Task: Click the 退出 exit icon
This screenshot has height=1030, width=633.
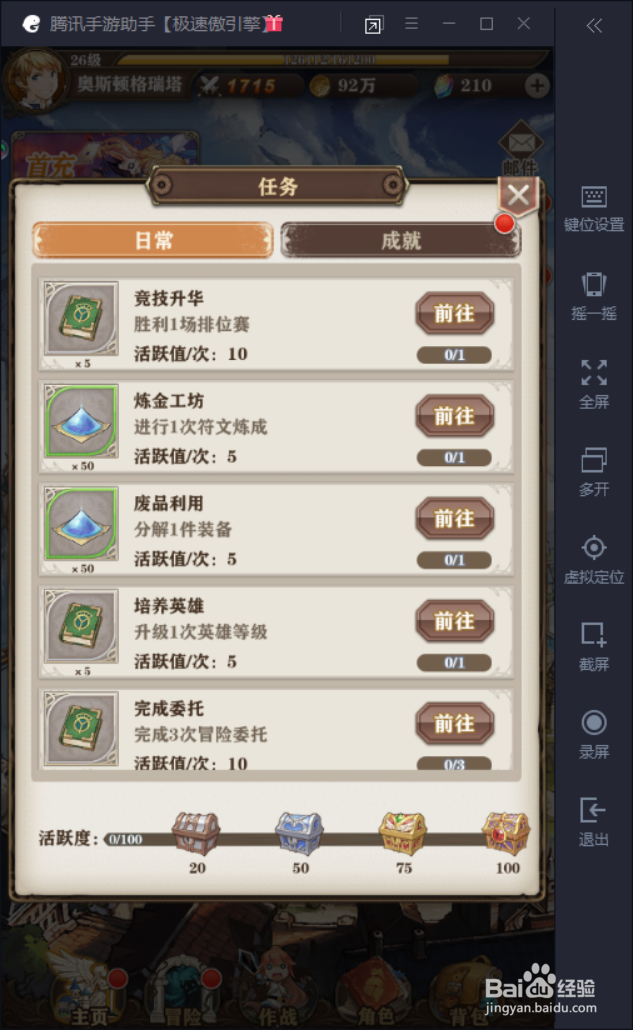Action: tap(594, 810)
